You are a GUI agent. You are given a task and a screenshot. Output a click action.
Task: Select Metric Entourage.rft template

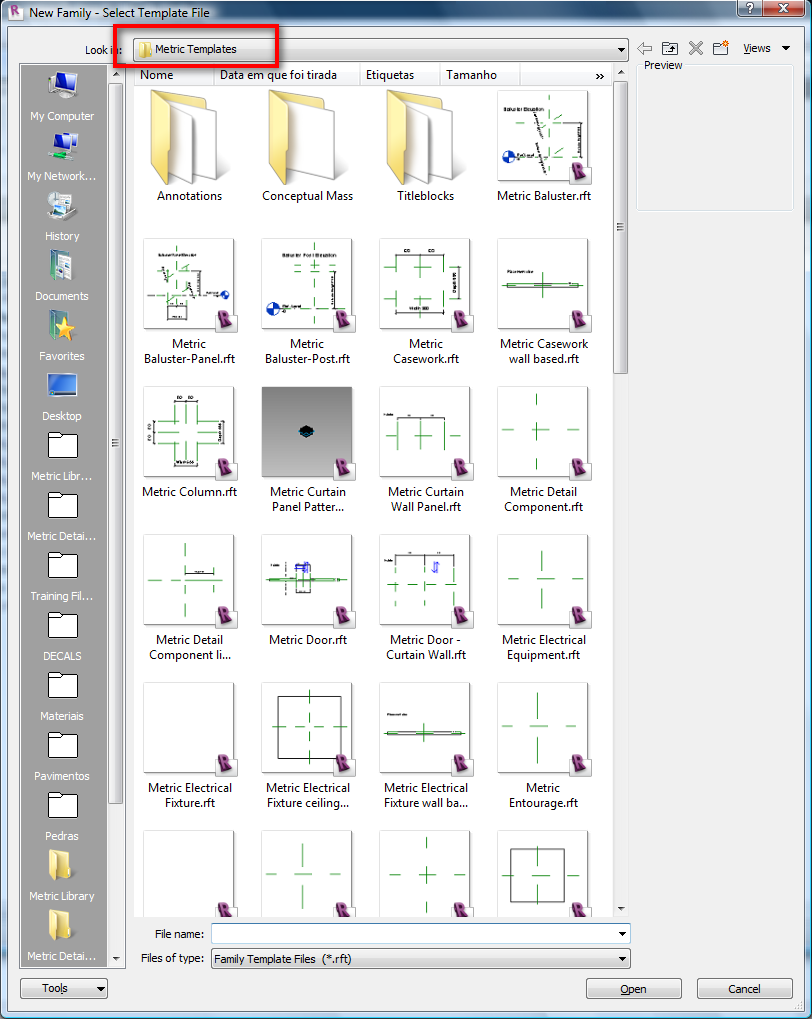coord(544,746)
